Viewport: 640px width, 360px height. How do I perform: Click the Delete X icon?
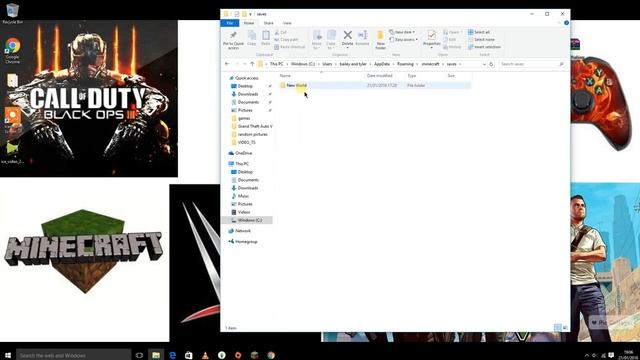347,35
